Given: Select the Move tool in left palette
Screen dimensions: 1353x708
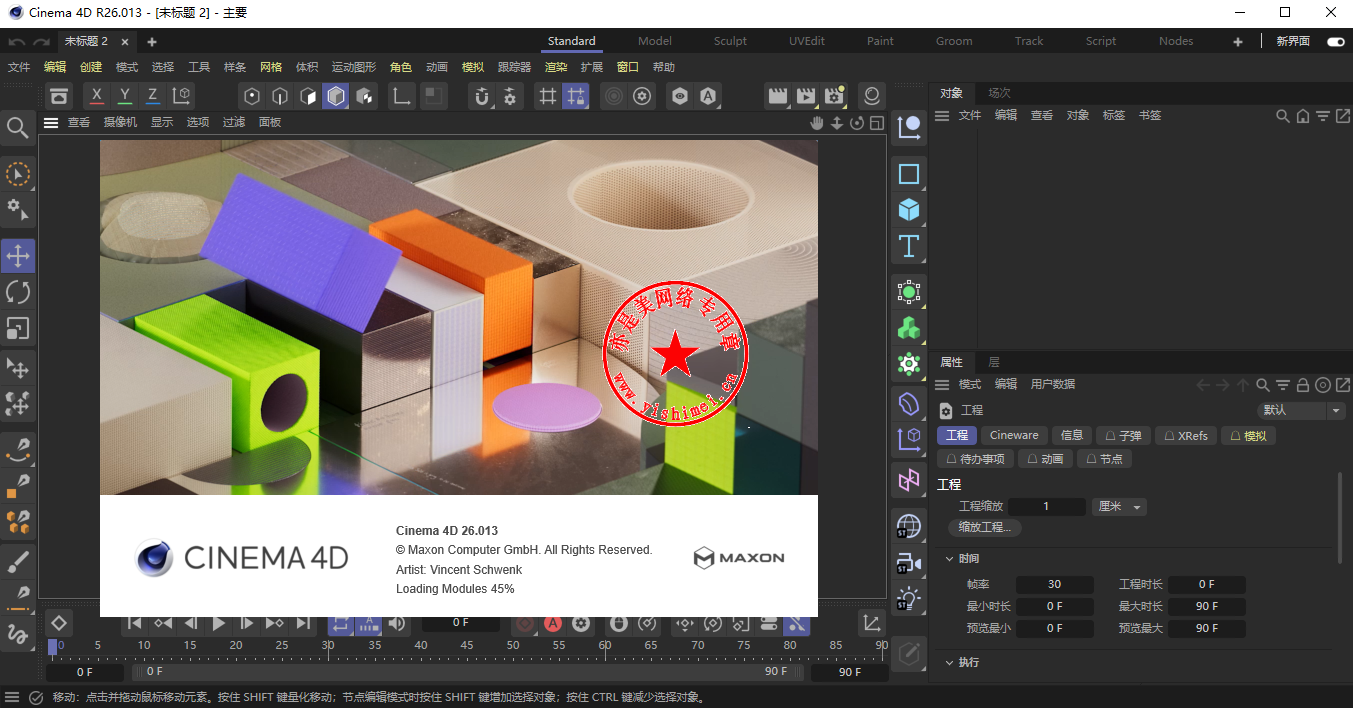Looking at the screenshot, I should [x=18, y=256].
